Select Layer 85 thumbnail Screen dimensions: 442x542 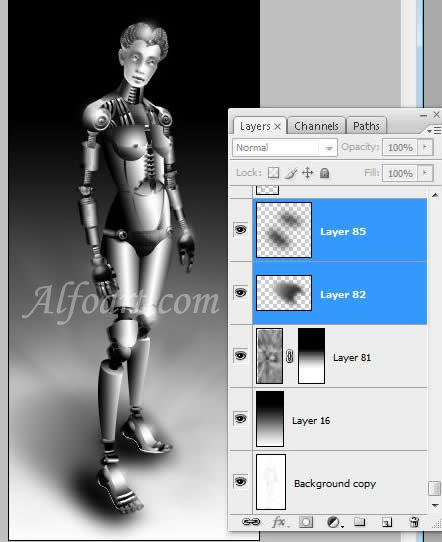[x=284, y=230]
